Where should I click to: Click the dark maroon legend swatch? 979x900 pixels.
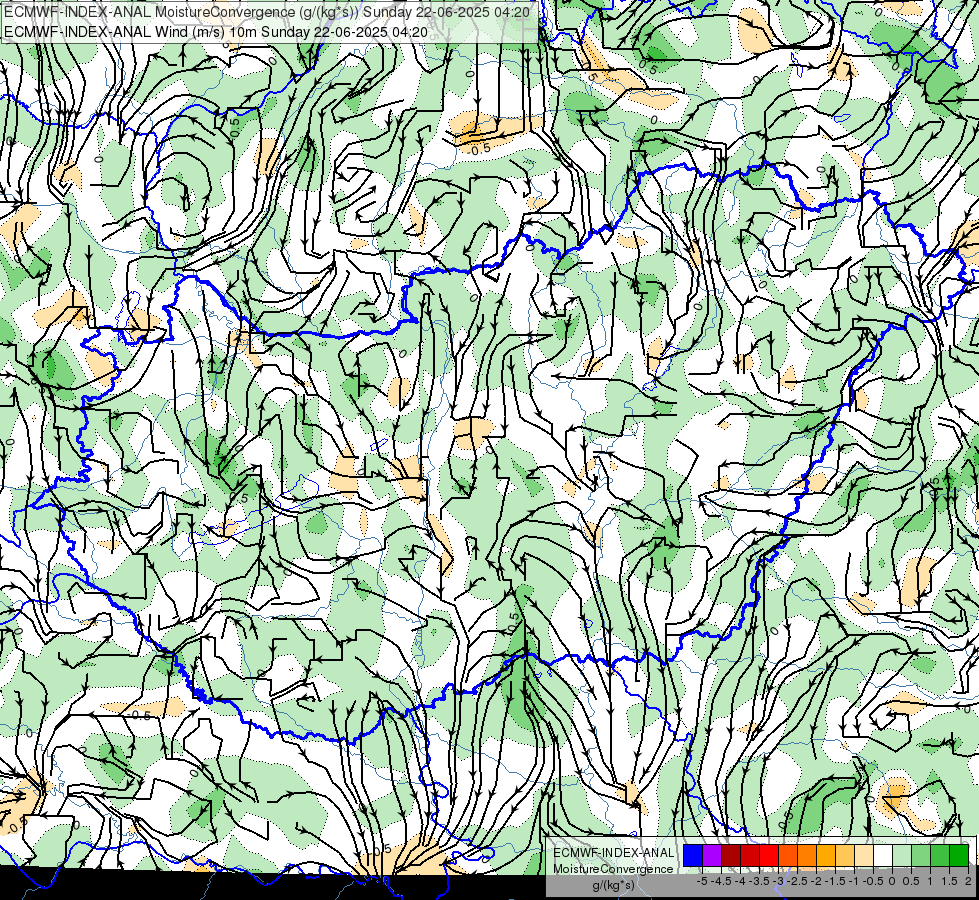(x=731, y=856)
